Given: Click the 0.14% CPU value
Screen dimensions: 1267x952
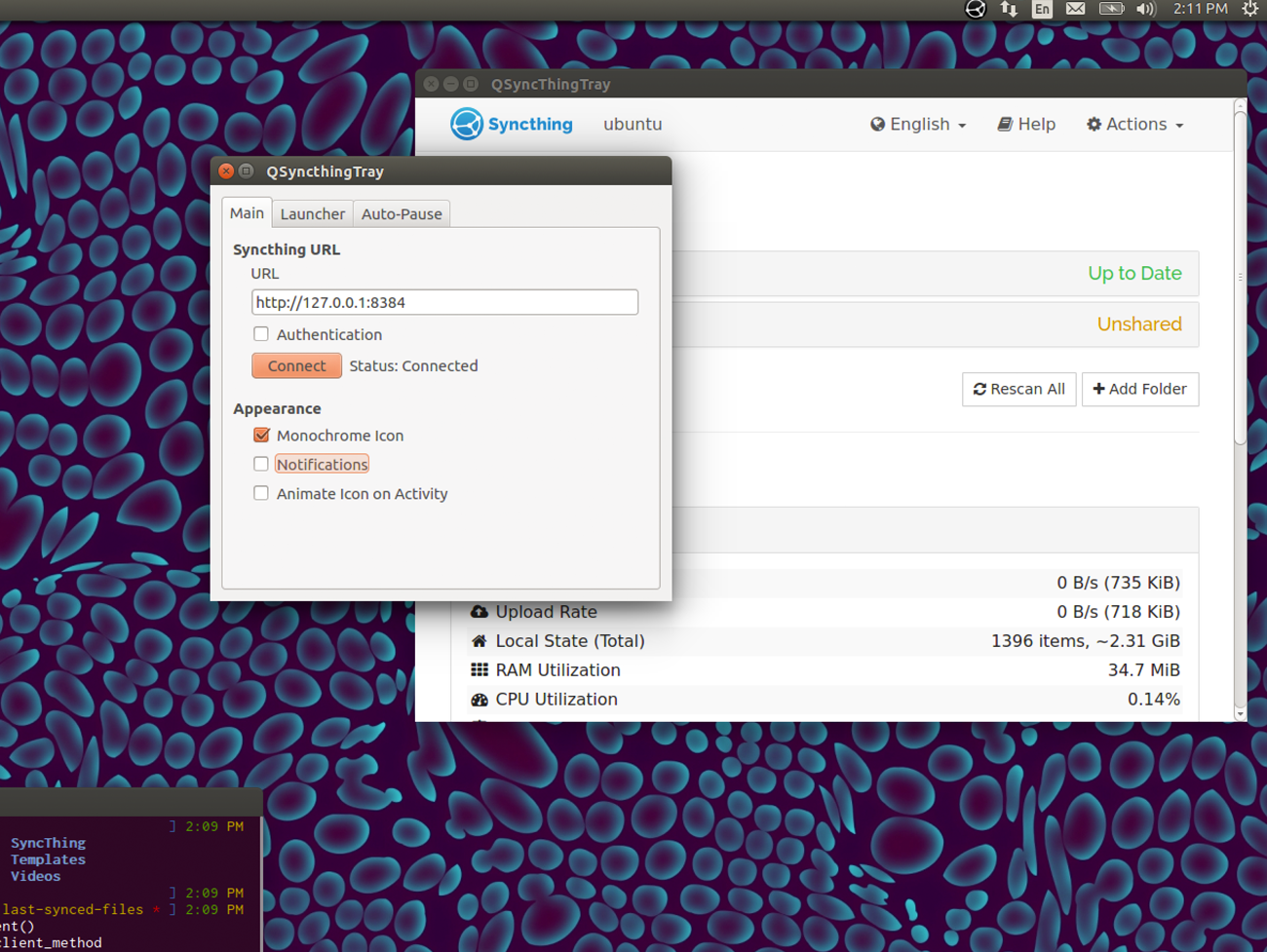Looking at the screenshot, I should coord(1154,700).
